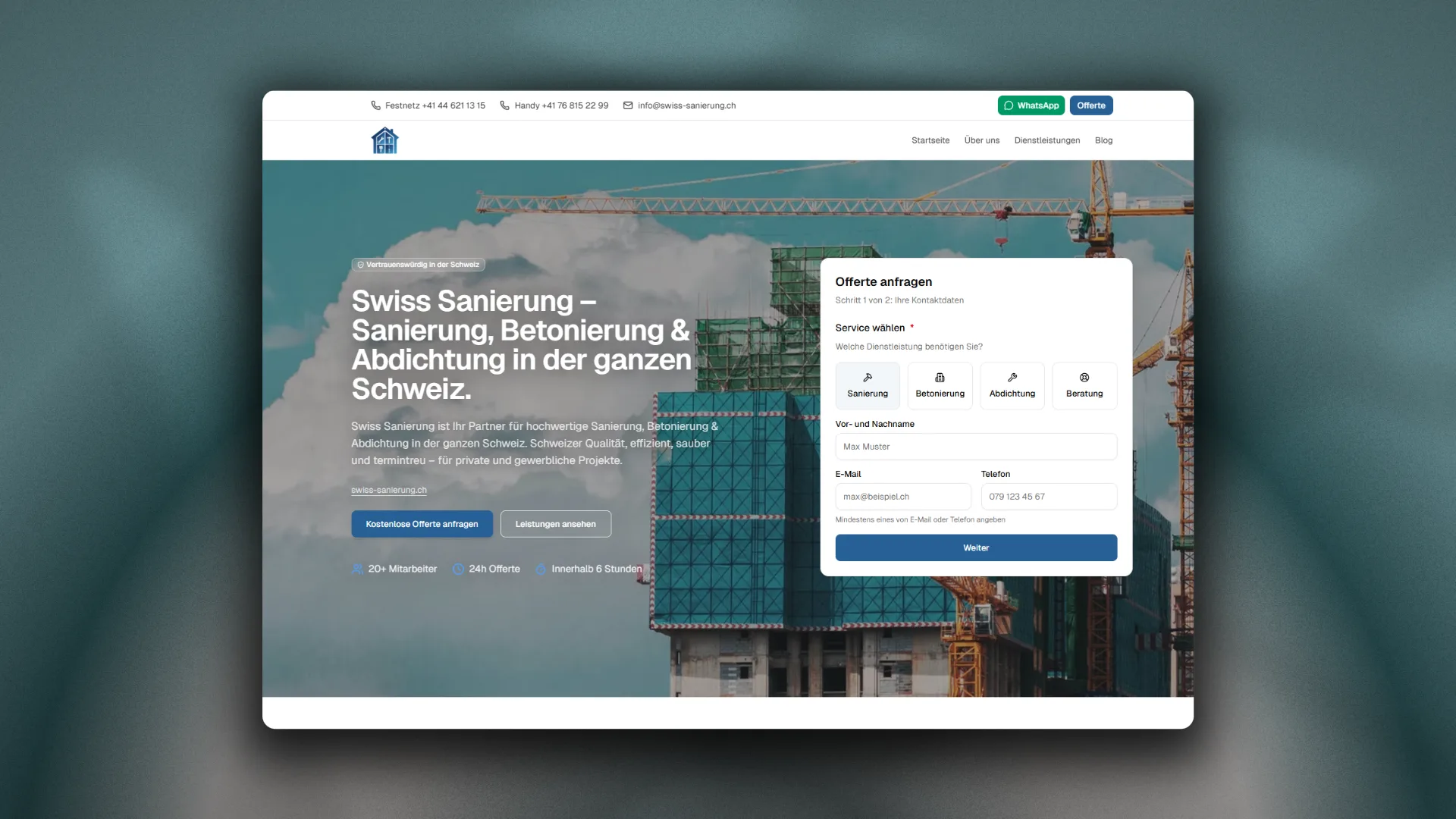1456x819 pixels.
Task: Click the WhatsApp chat bubble icon
Action: click(1009, 105)
